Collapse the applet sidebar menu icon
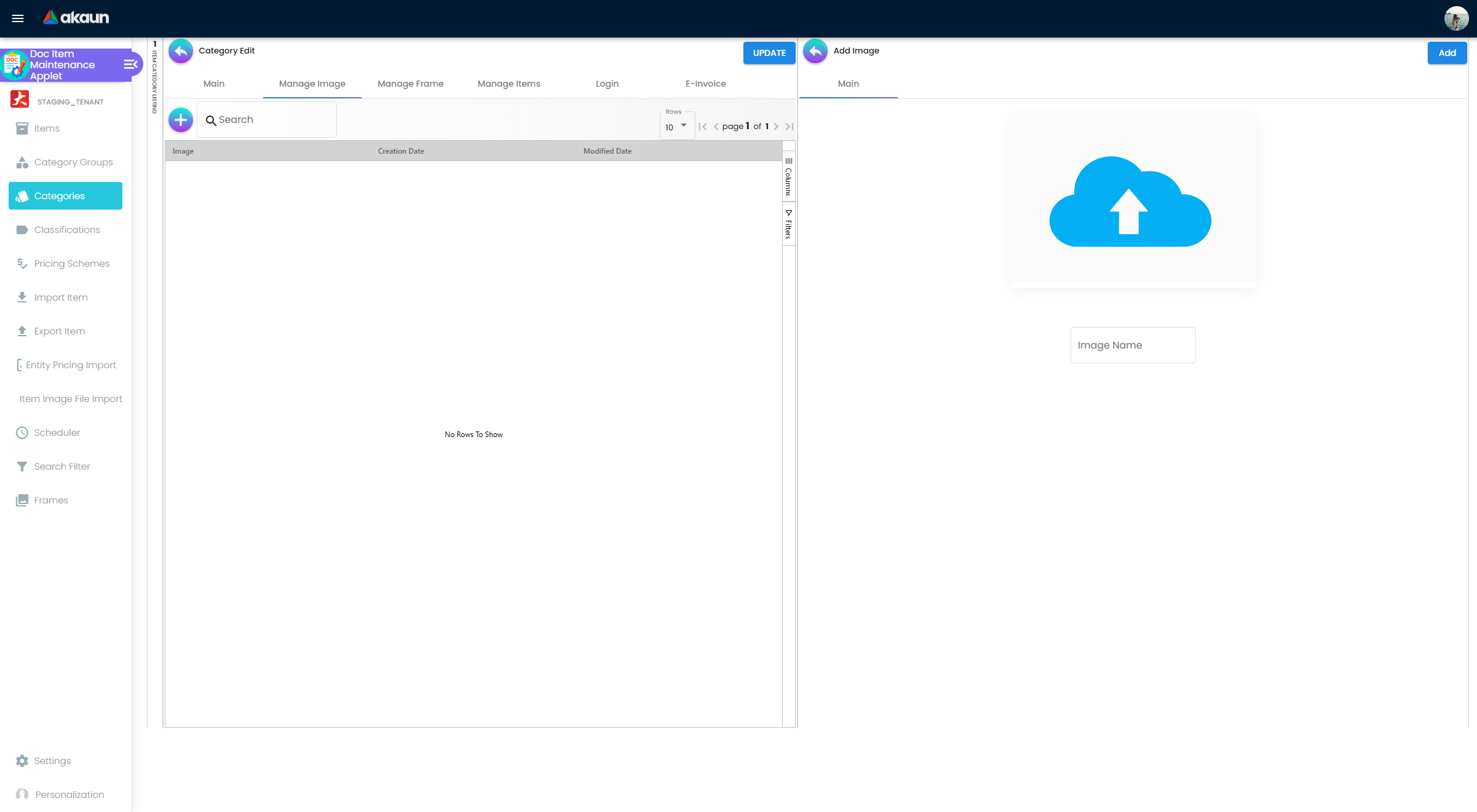Screen dimensions: 1477x812 tap(130, 65)
